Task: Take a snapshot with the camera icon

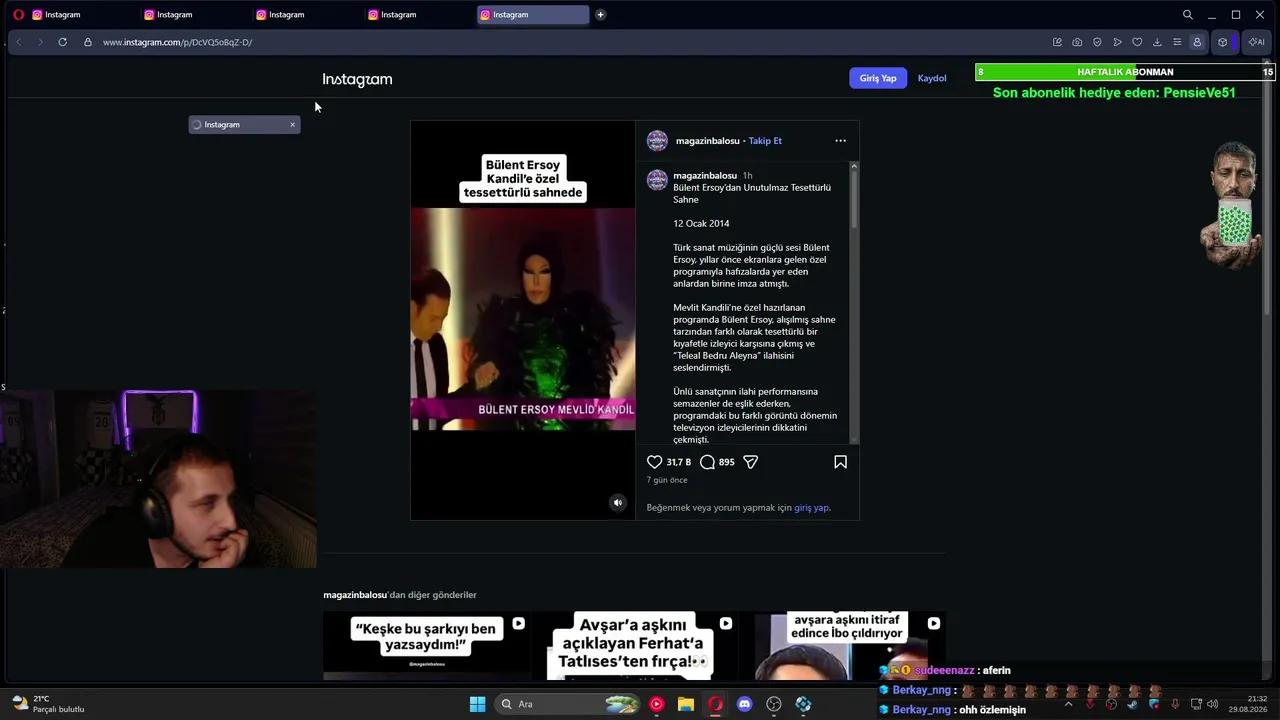Action: point(1077,42)
